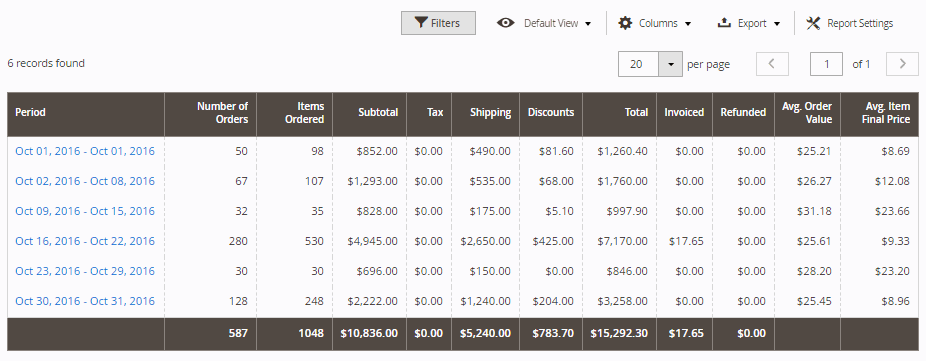Click the current page number field
The height and width of the screenshot is (361, 926).
[826, 64]
